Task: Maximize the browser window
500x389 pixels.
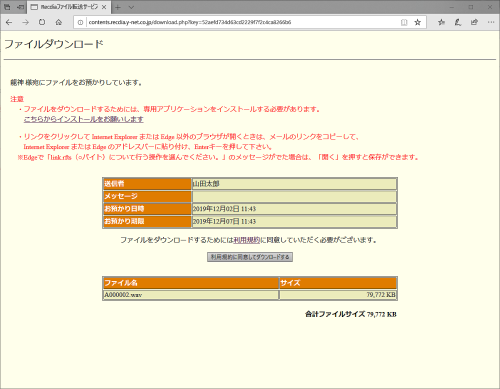Action: [471, 7]
